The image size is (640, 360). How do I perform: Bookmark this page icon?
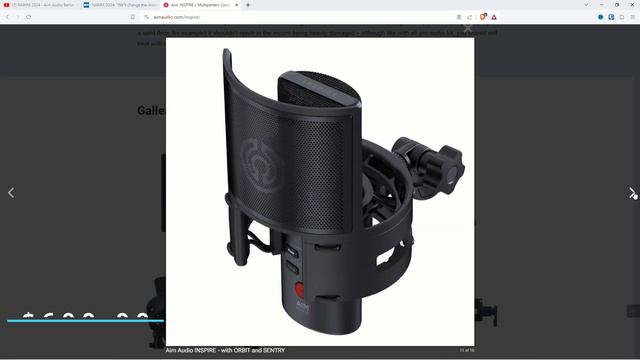pos(133,17)
